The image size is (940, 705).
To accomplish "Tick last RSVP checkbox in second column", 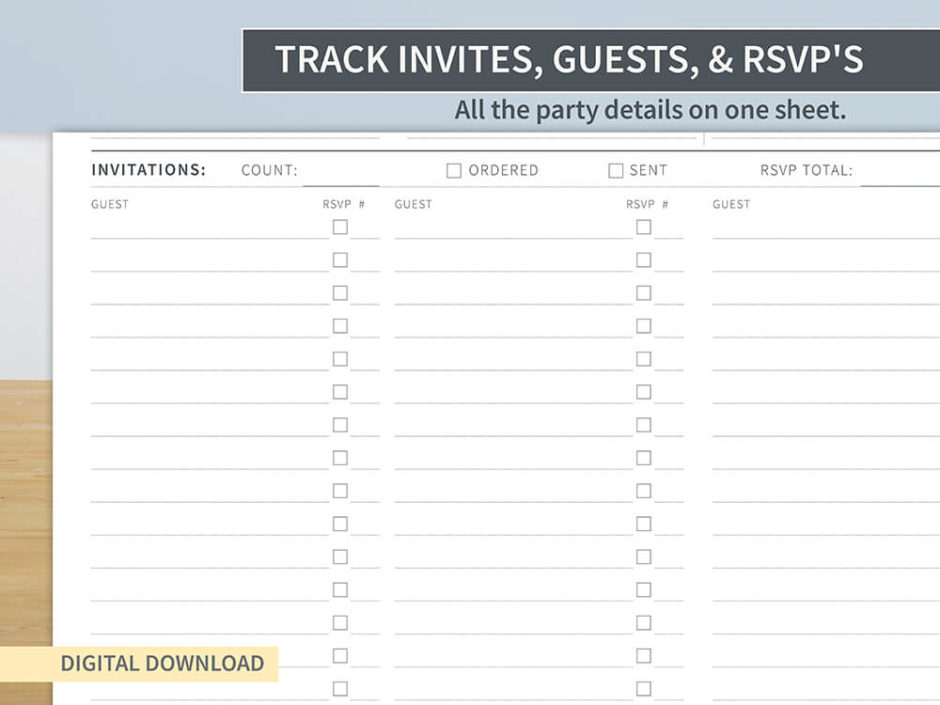I will click(643, 688).
